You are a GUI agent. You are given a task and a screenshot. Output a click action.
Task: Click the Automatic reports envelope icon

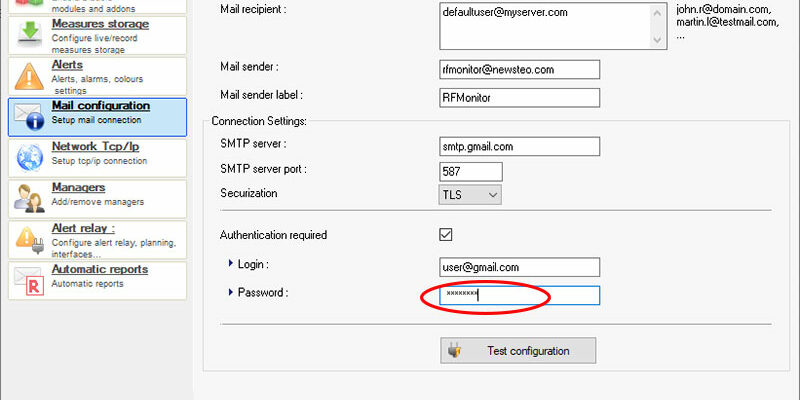pos(29,281)
